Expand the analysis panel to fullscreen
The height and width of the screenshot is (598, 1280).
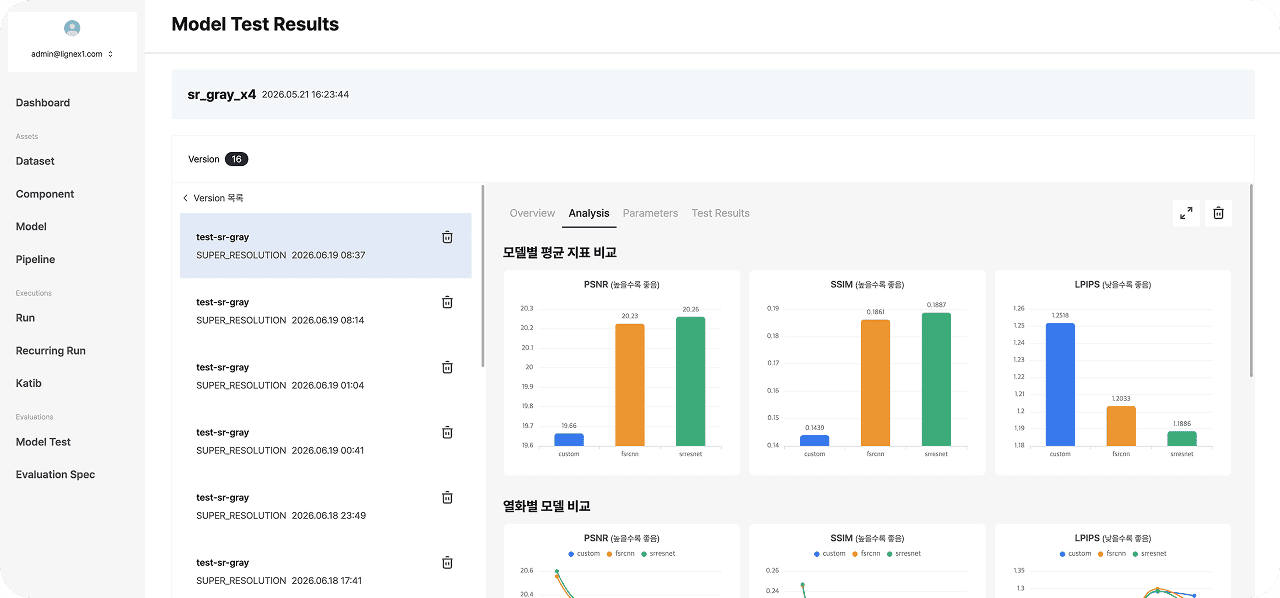[x=1186, y=213]
